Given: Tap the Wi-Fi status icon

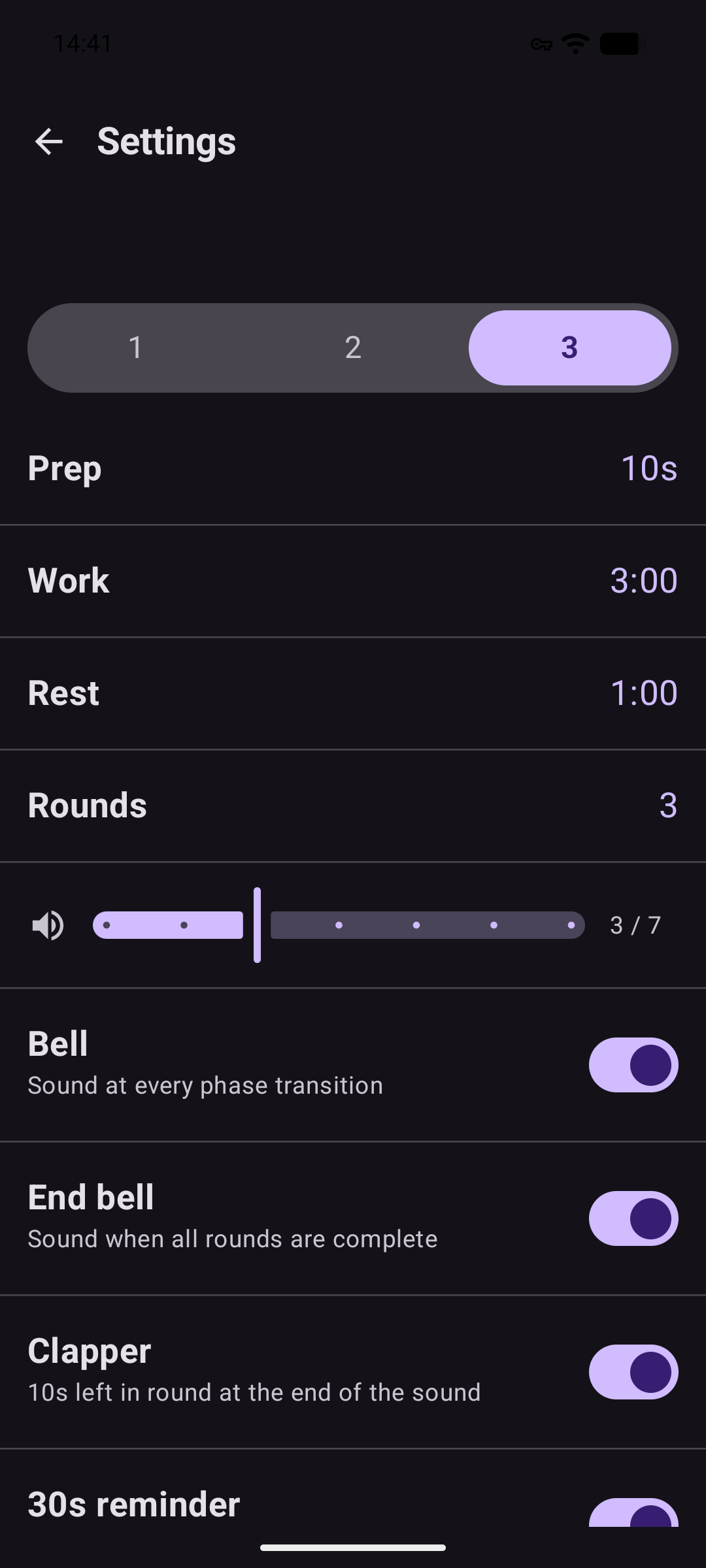Looking at the screenshot, I should click(x=575, y=44).
